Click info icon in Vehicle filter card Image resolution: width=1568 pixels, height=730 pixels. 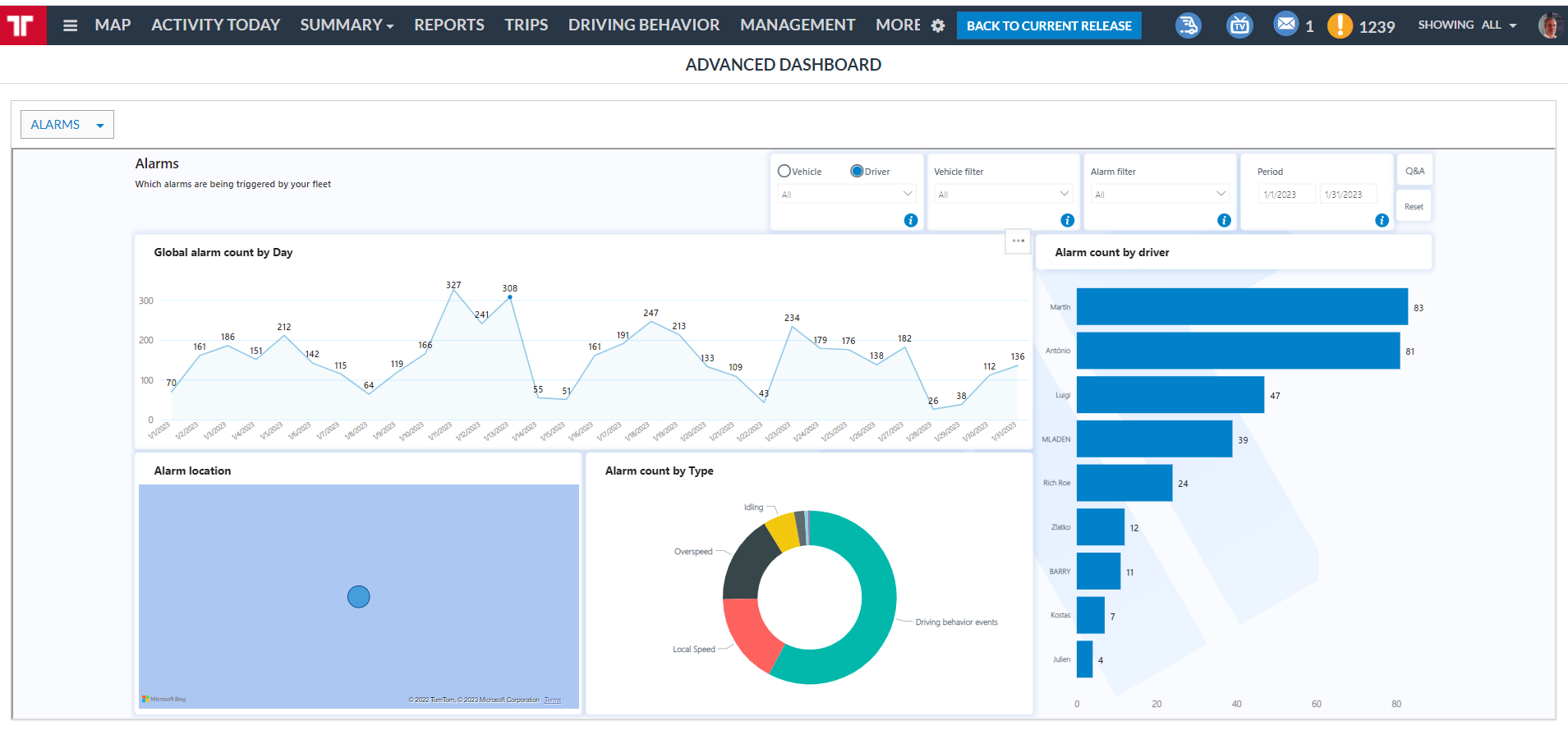click(1067, 220)
